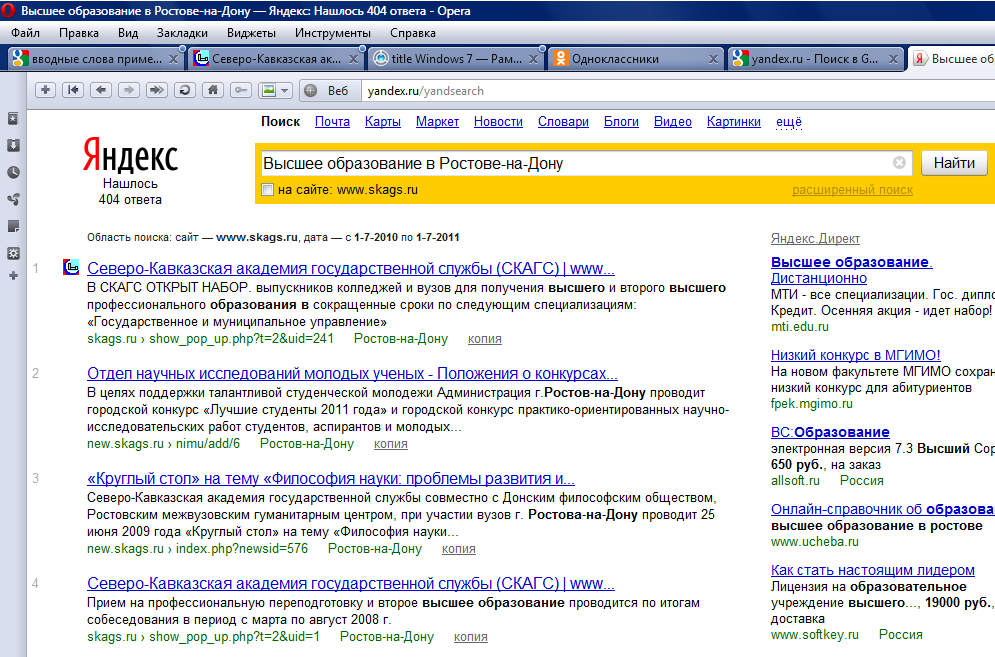Close the 'yandex.ru - Поиск' tab
Screen dimensions: 995x657
[x=893, y=59]
